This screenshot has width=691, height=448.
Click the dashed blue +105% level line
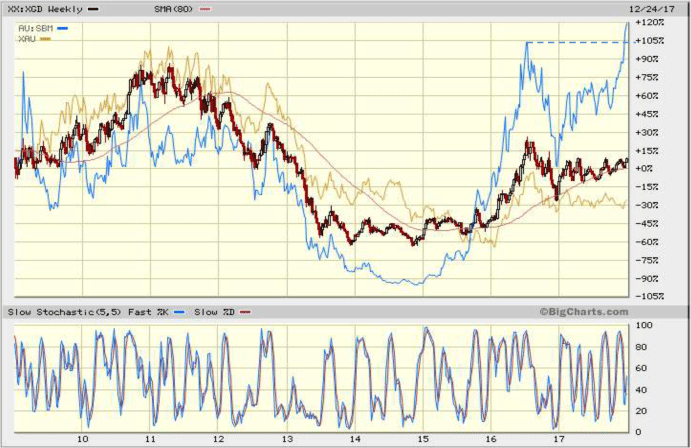pos(575,42)
